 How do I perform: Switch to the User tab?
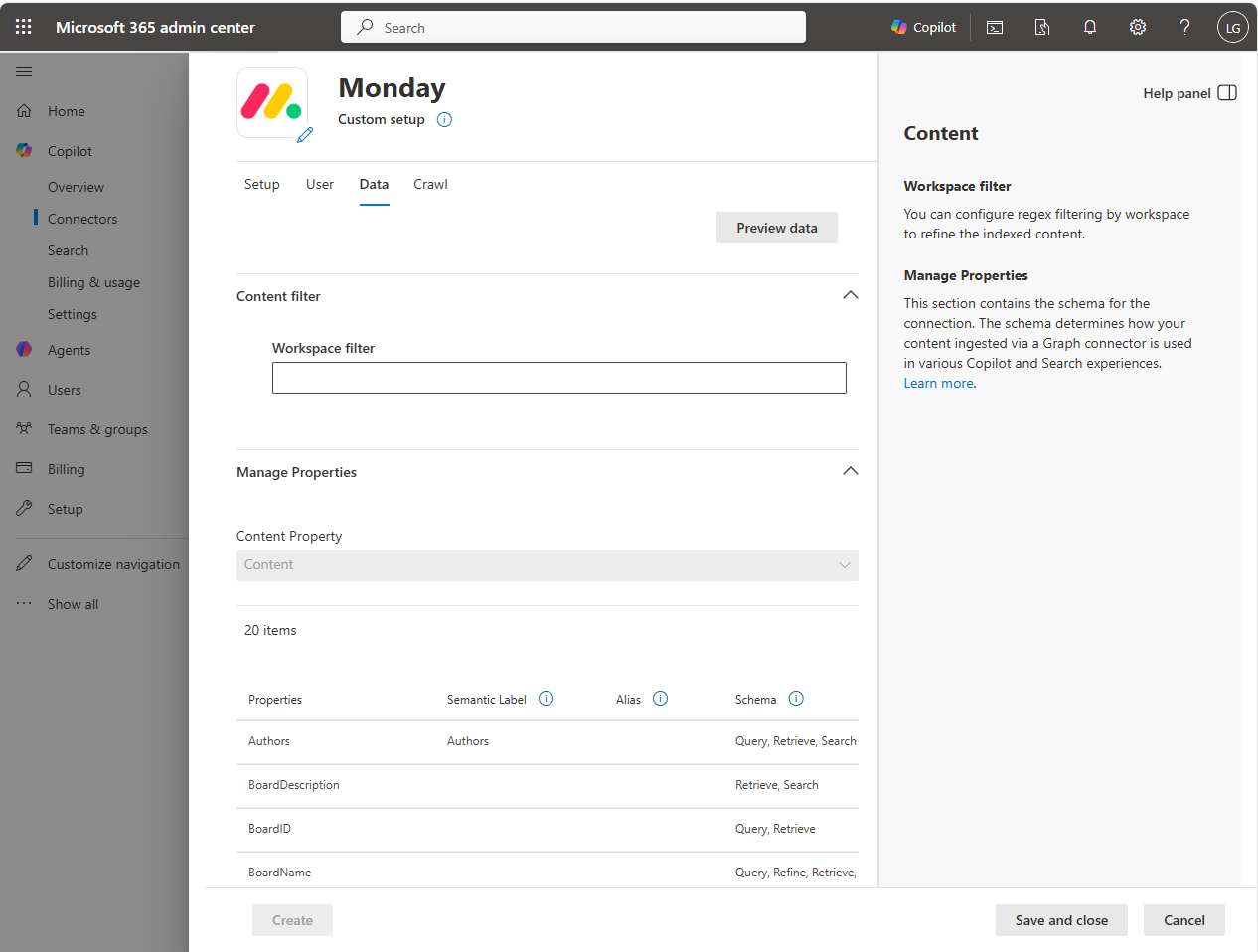(x=320, y=184)
